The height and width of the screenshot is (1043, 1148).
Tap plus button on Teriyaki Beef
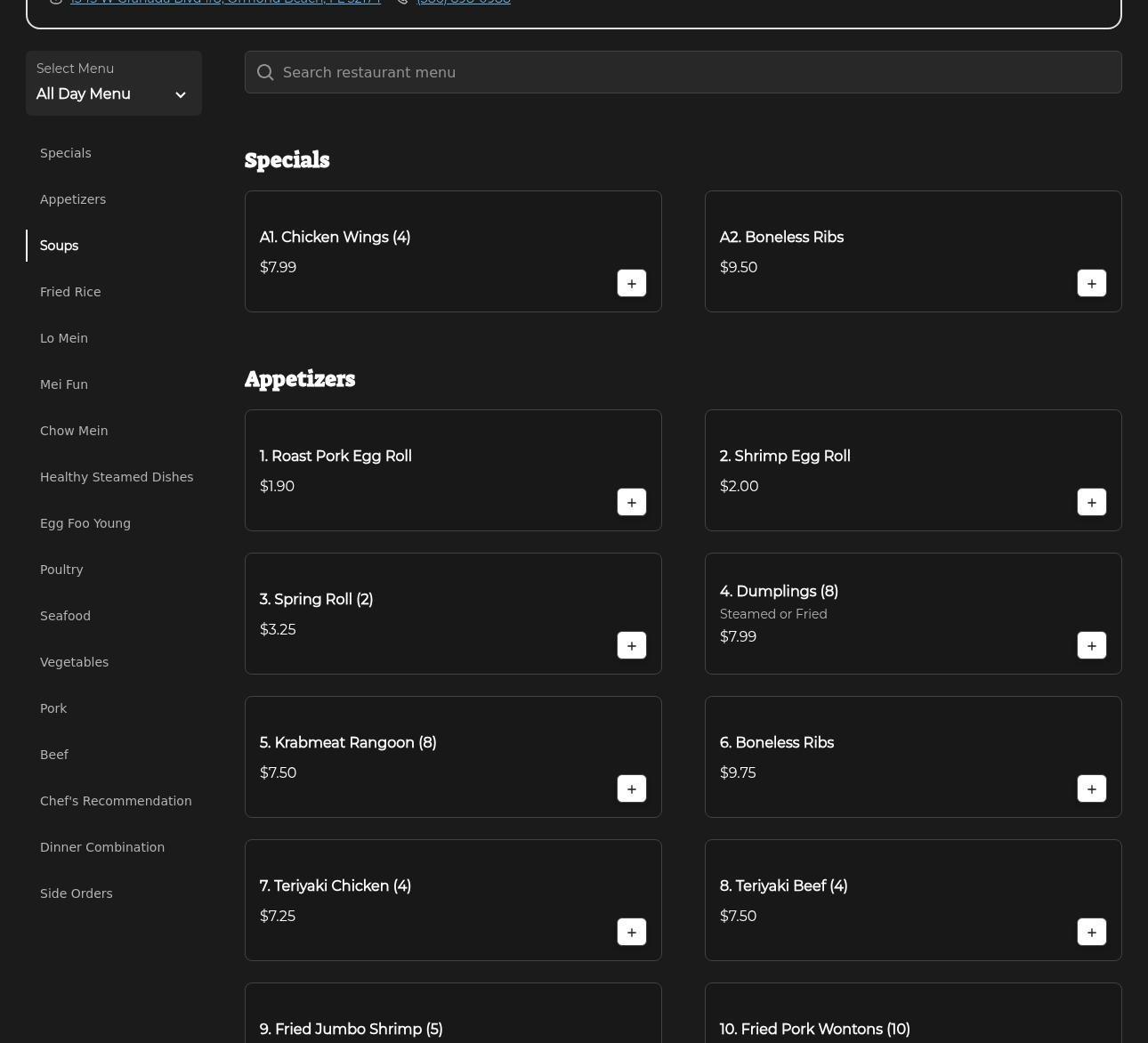tap(1091, 933)
